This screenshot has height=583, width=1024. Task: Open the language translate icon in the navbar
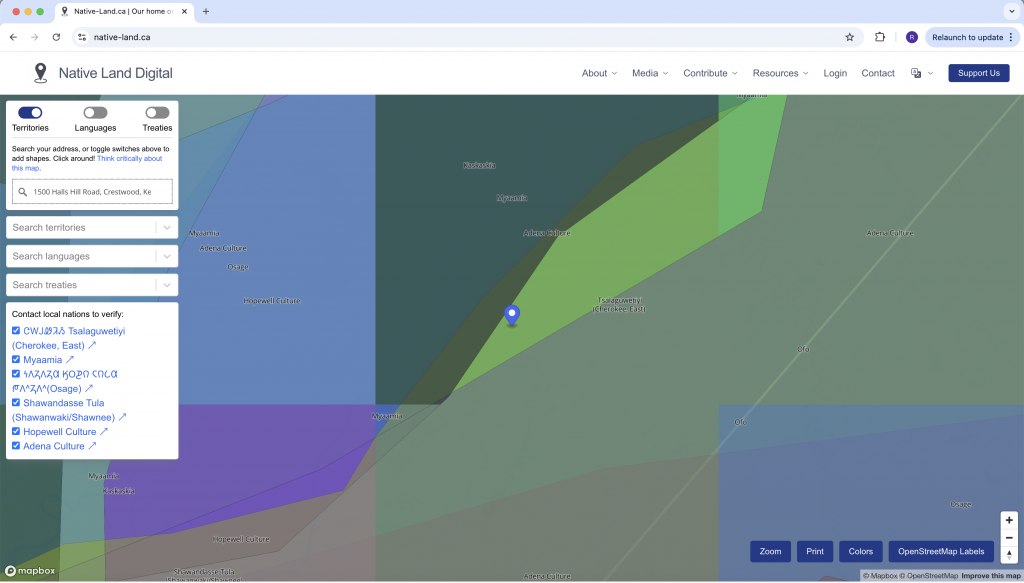916,73
